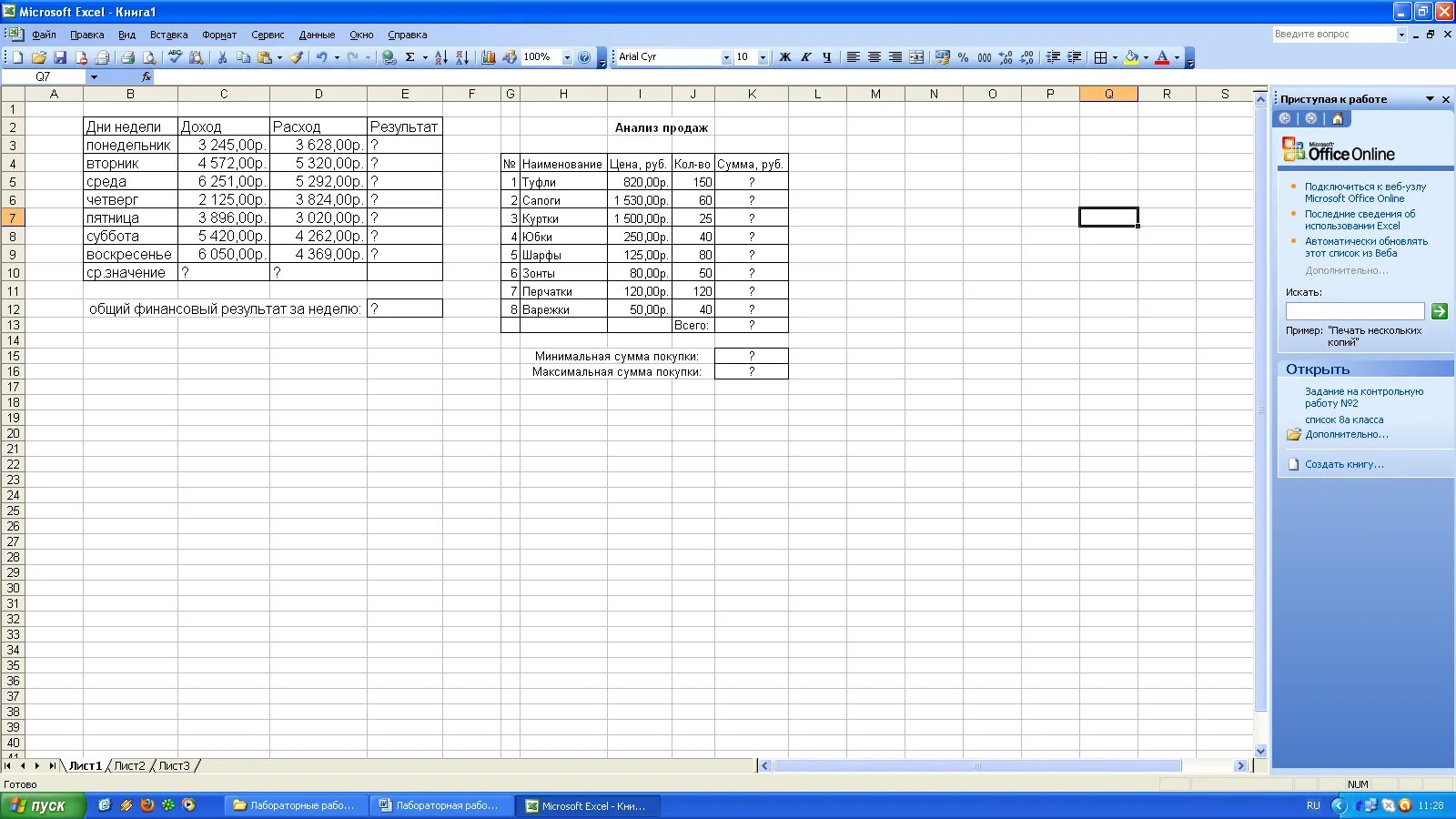Open the Правка menu
The image size is (1456, 819).
pyautogui.click(x=86, y=35)
